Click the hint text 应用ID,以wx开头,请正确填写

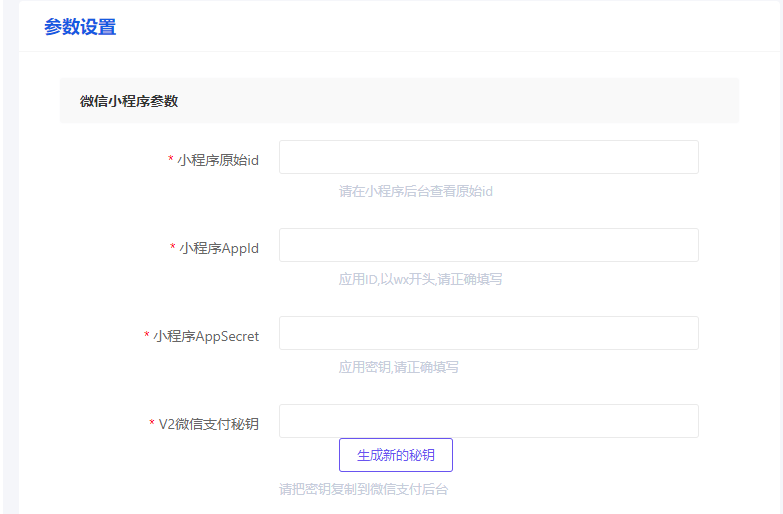420,279
